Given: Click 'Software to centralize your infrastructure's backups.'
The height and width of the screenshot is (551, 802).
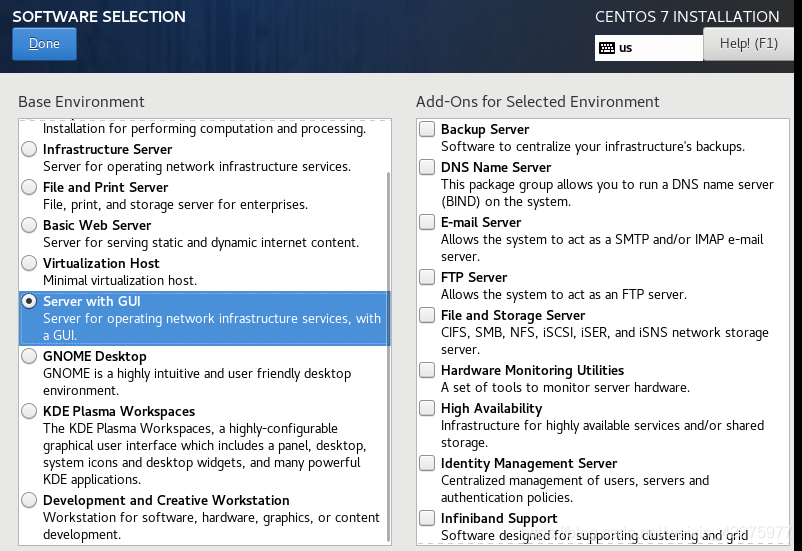Looking at the screenshot, I should 593,147.
